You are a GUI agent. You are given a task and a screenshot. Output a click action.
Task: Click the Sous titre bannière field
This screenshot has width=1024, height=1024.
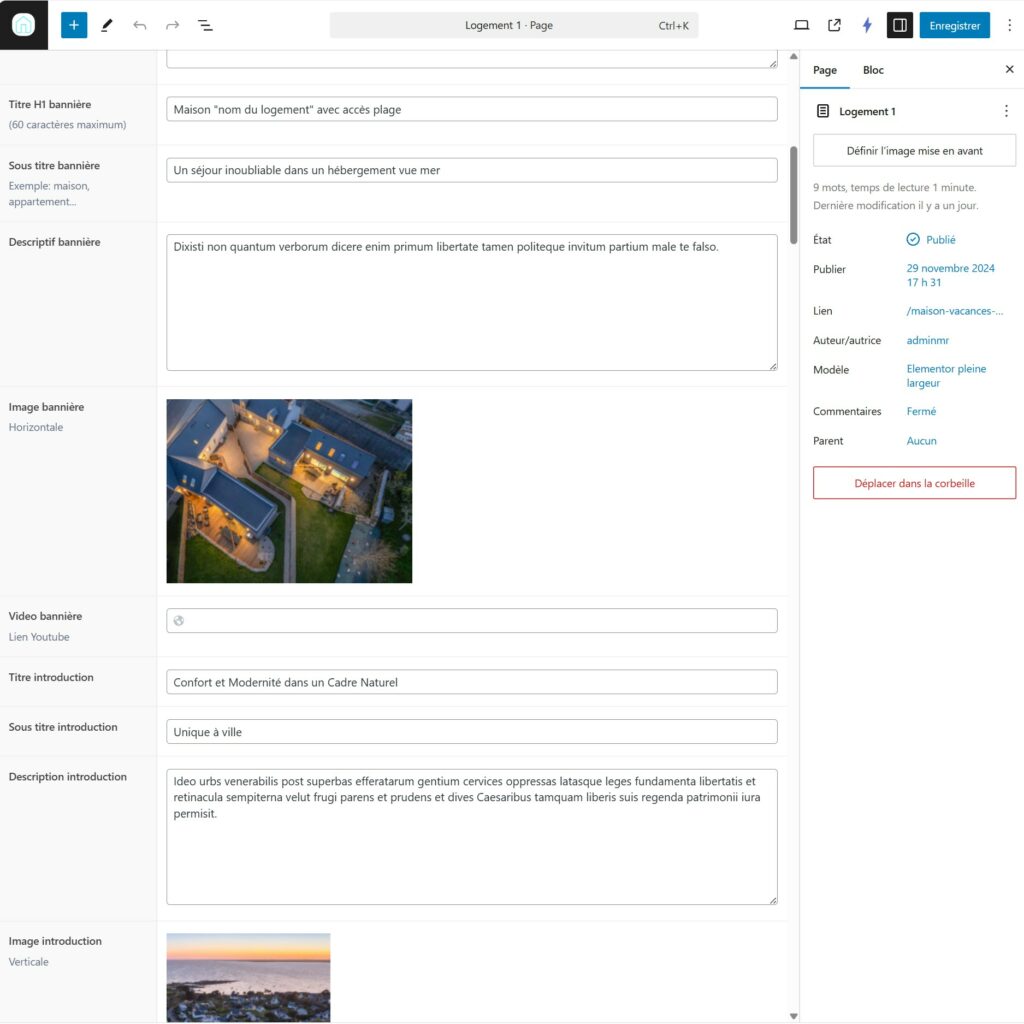pos(472,170)
